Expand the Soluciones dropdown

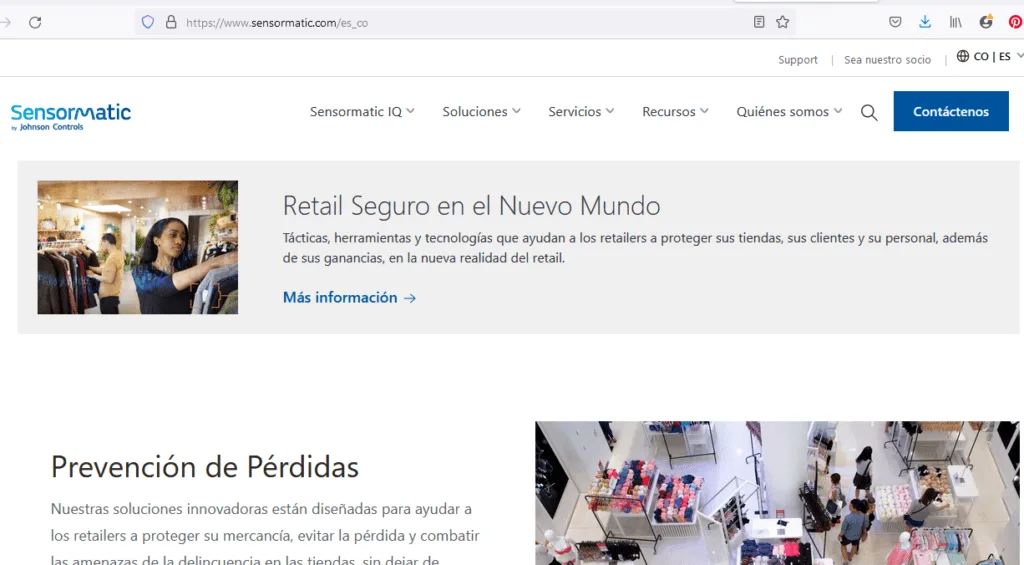point(481,112)
